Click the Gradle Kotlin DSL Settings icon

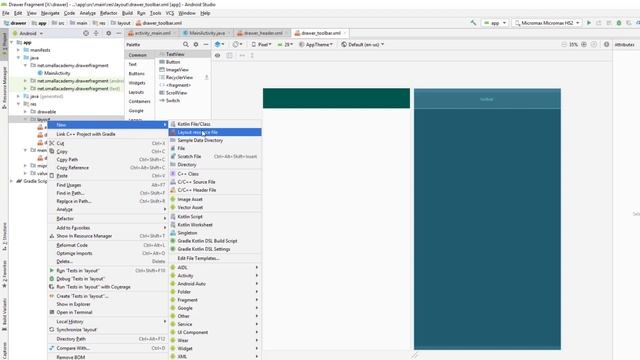coord(173,249)
